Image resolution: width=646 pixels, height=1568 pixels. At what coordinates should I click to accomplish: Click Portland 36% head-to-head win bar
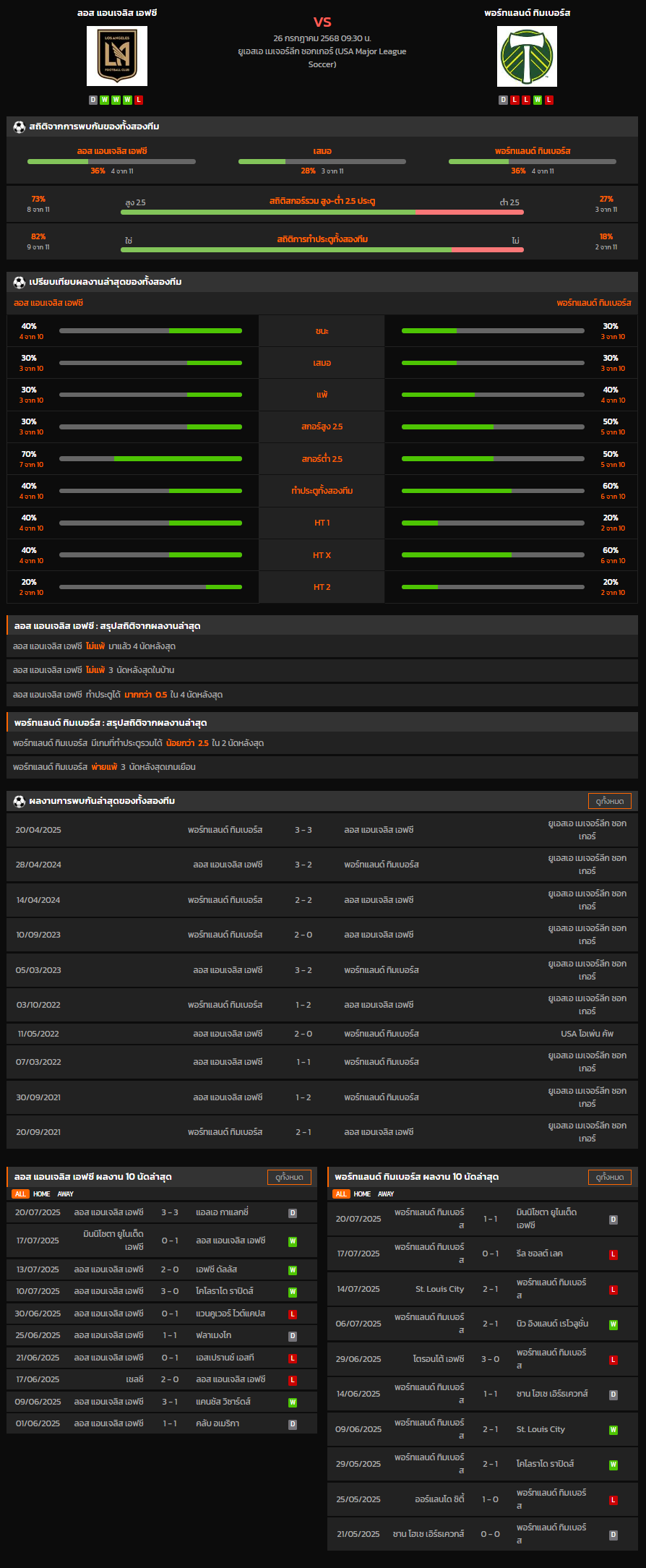(533, 162)
